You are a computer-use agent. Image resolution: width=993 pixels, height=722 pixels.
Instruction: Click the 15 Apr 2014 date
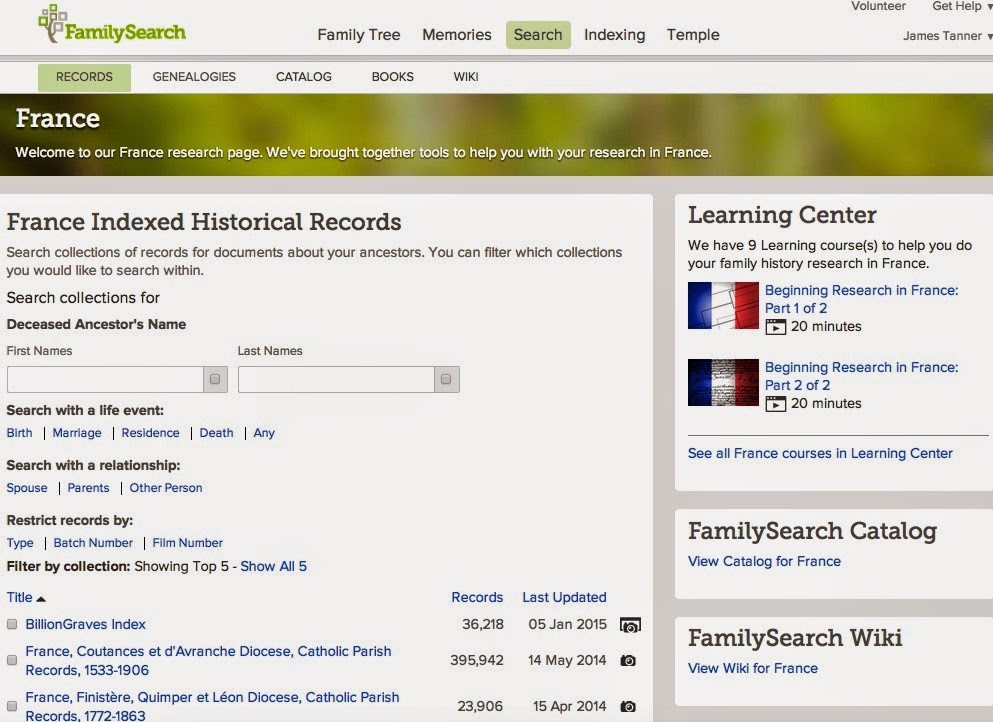(x=569, y=706)
